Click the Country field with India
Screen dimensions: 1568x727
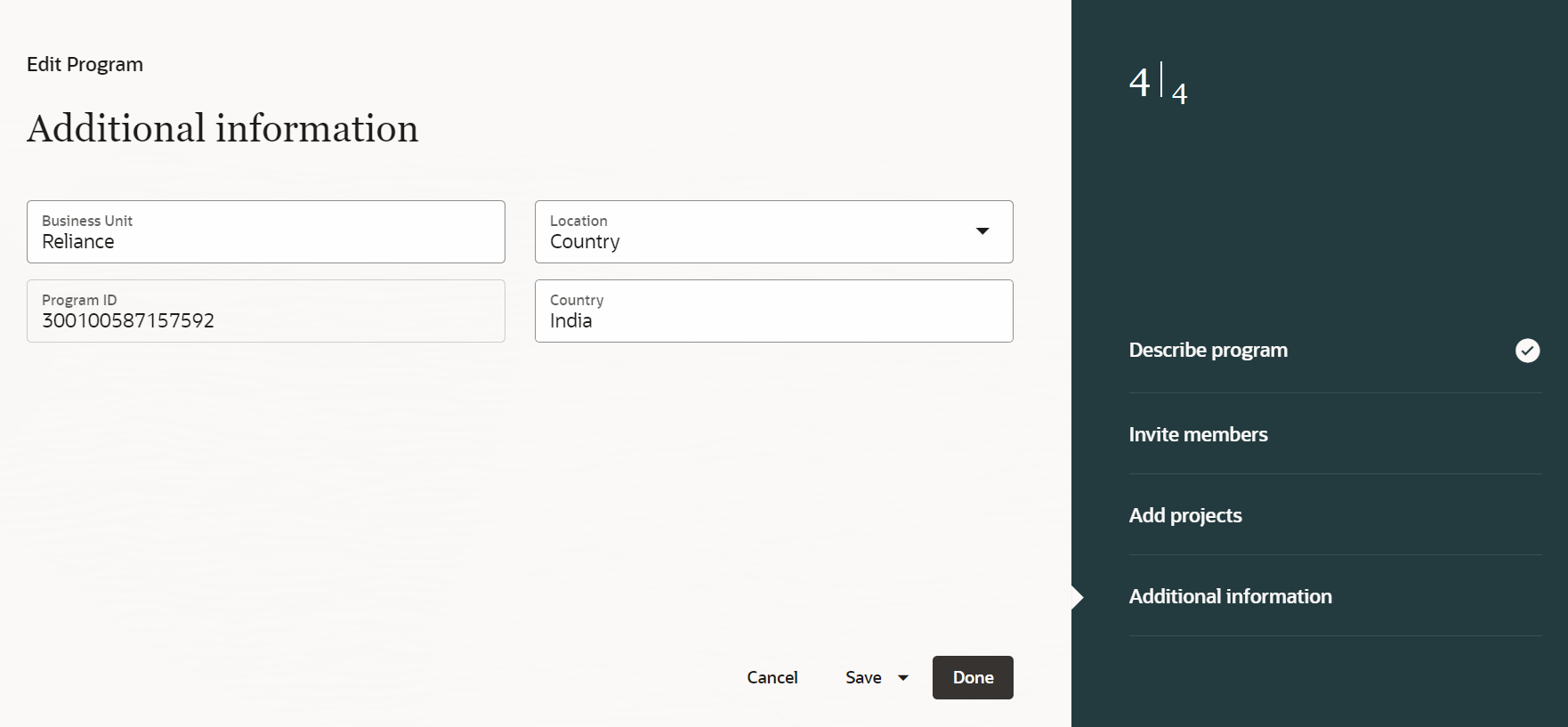pyautogui.click(x=773, y=311)
